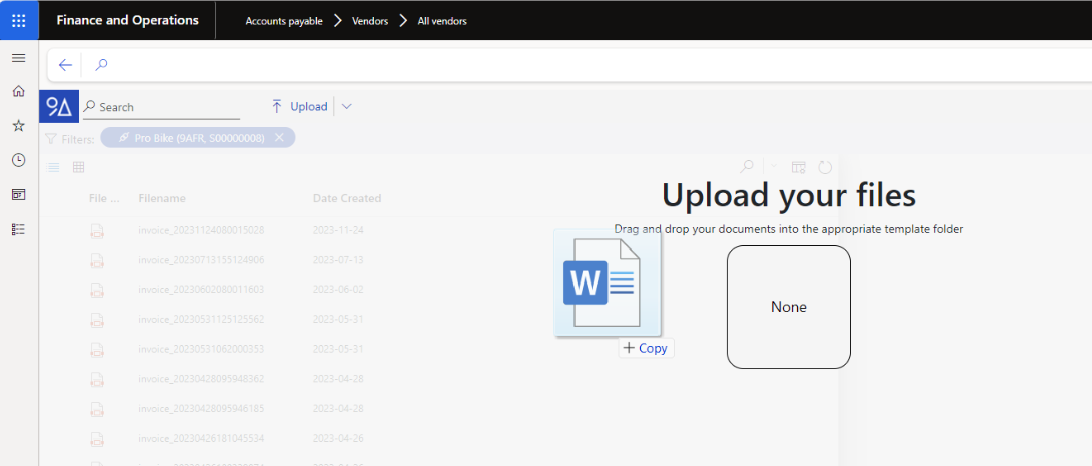
Task: Open Recent clock icon in sidebar
Action: (x=18, y=160)
